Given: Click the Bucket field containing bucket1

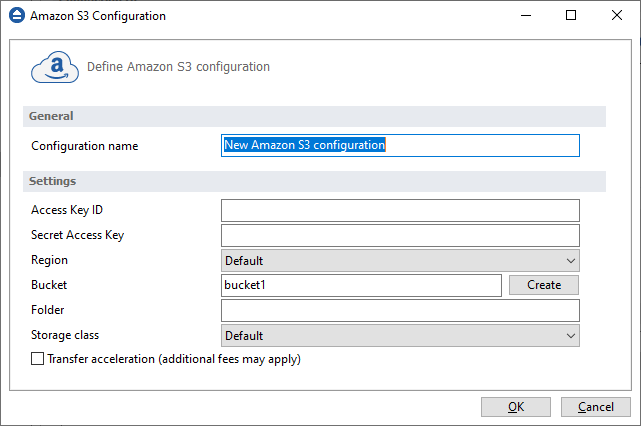Looking at the screenshot, I should [361, 285].
